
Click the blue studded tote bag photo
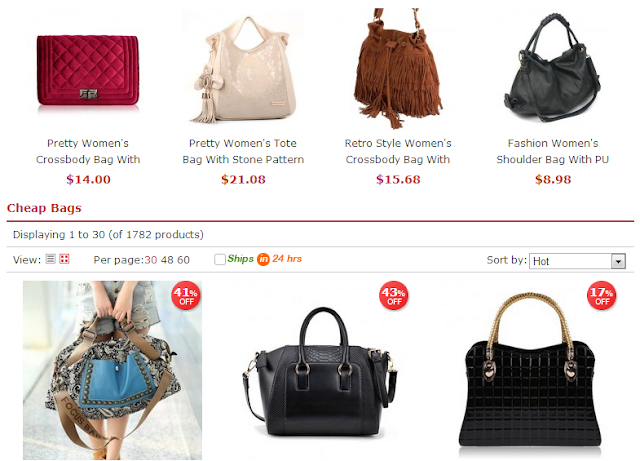(112, 370)
